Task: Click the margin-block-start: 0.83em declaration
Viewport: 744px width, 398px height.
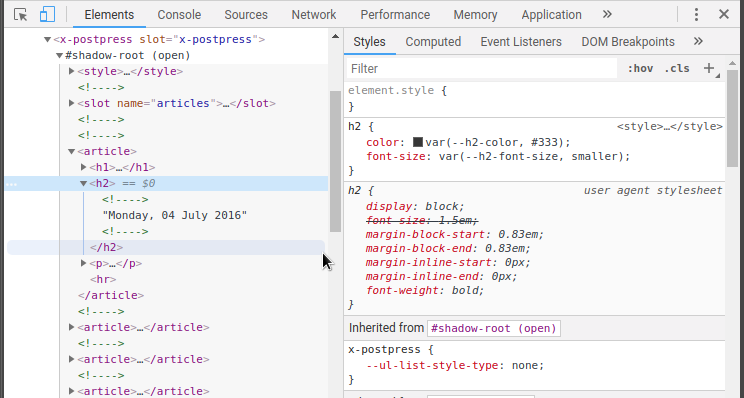Action: (x=455, y=234)
